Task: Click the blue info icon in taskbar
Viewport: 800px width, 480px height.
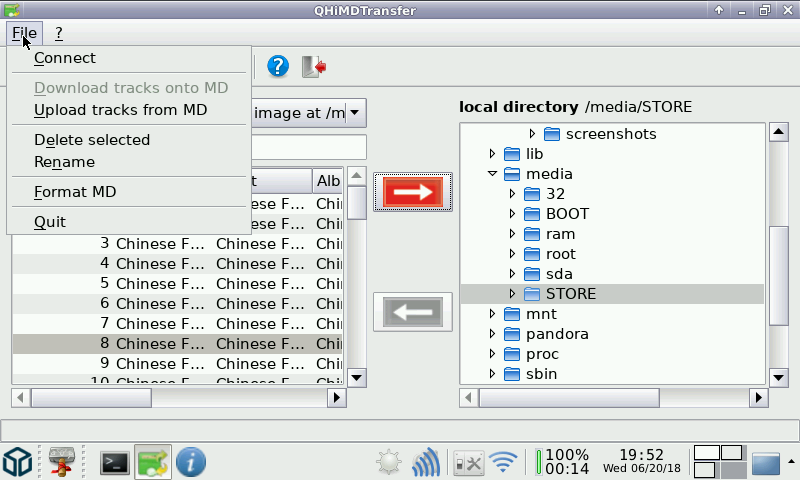Action: (191, 462)
